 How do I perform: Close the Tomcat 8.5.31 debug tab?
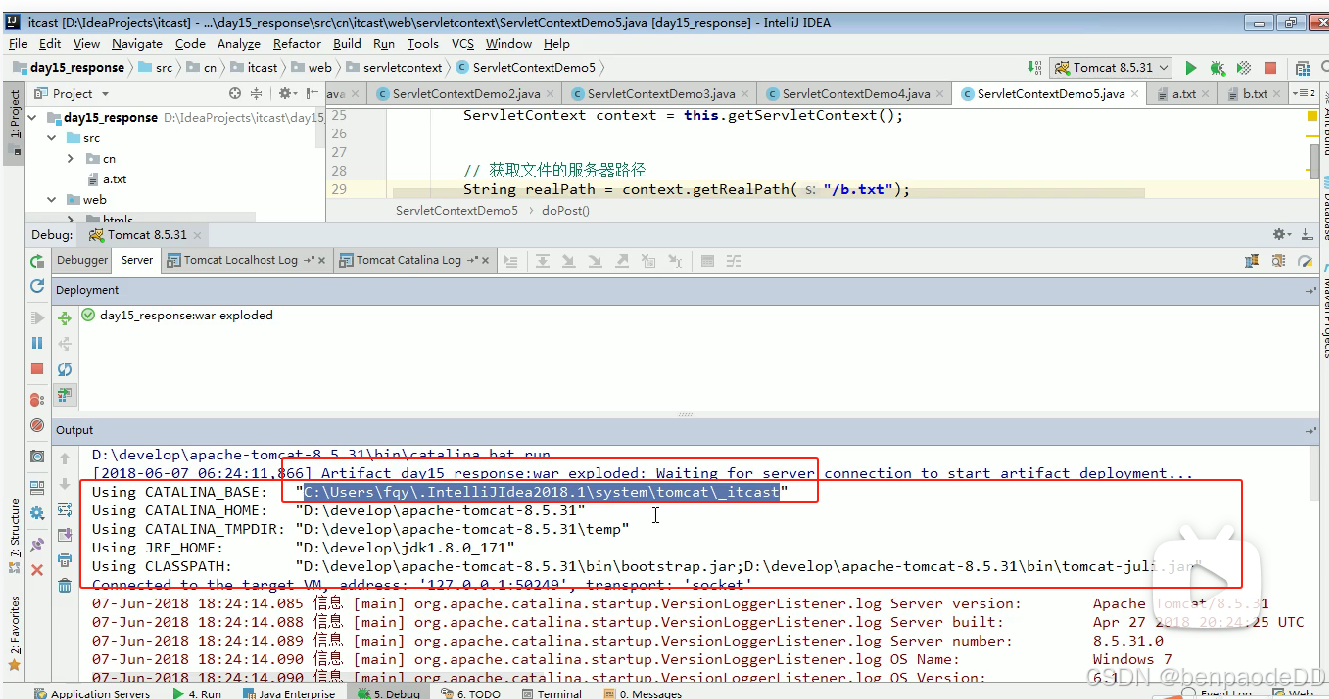tap(197, 235)
